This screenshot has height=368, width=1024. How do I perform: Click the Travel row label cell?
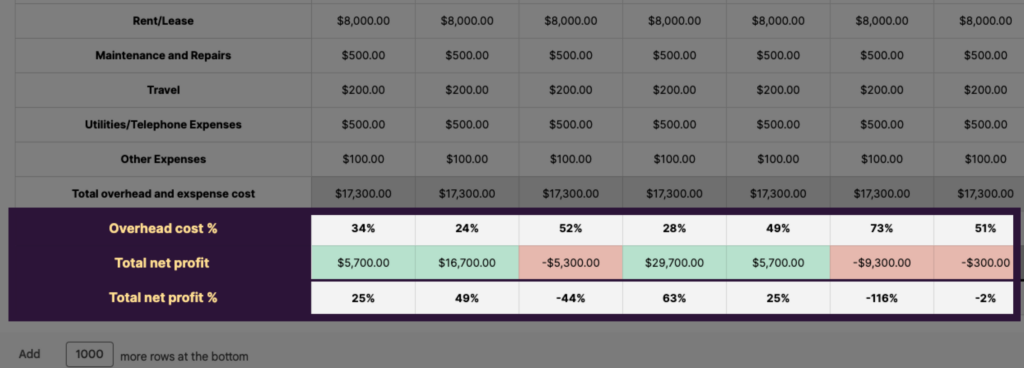coord(163,90)
